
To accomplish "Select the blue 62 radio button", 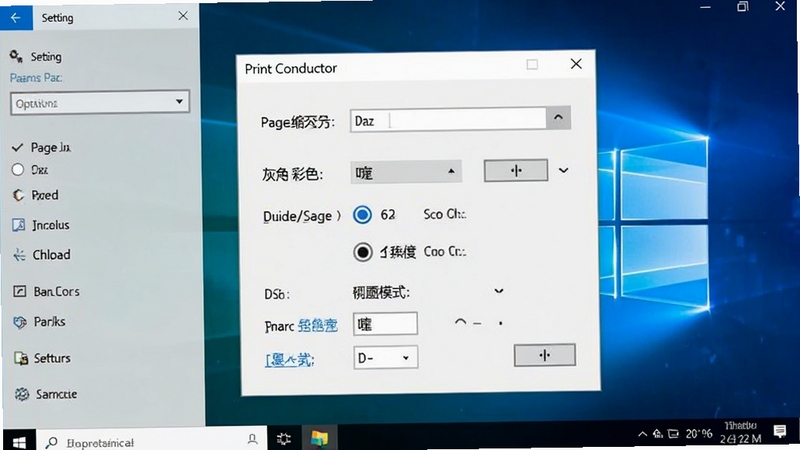I will pos(362,215).
